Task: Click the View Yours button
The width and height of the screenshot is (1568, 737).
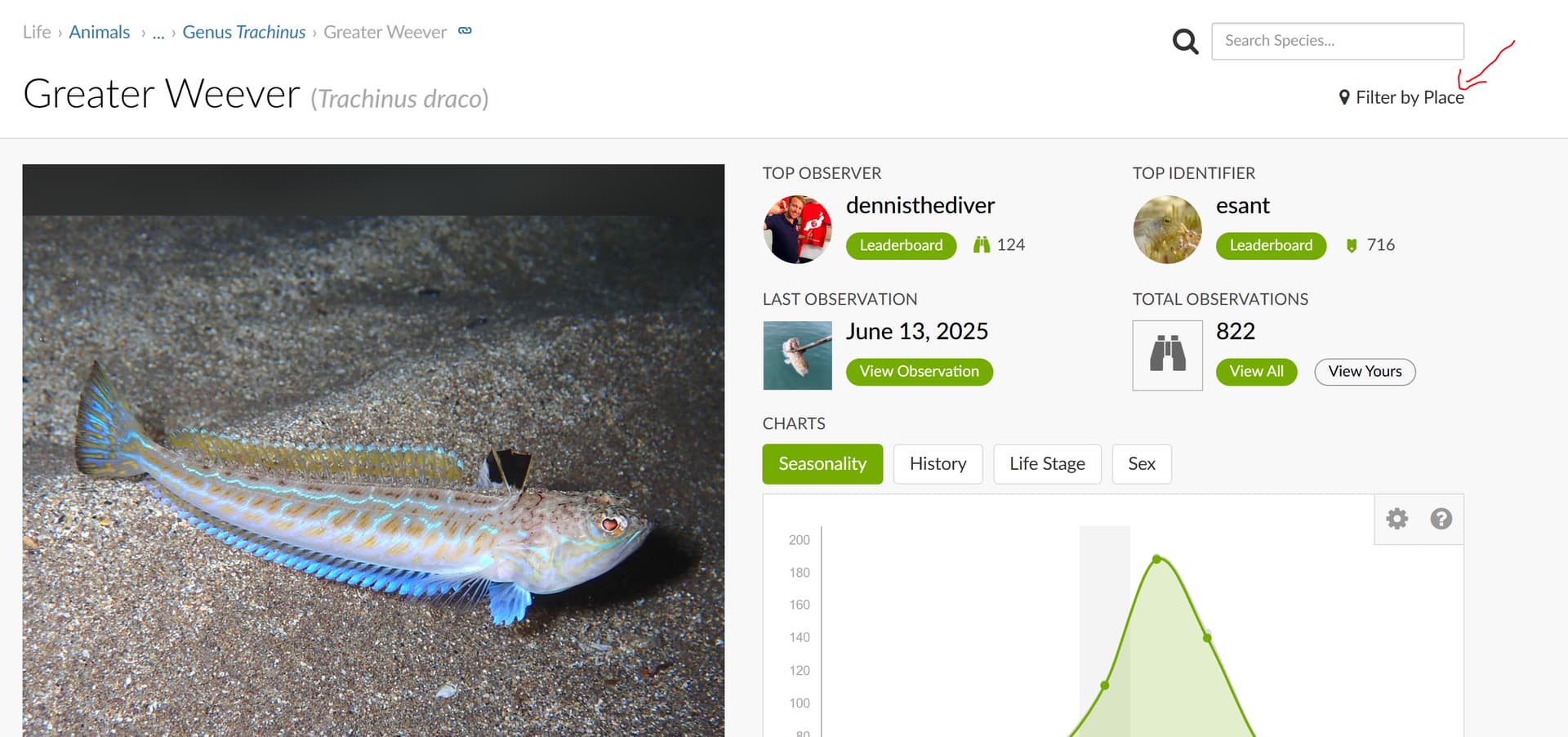Action: tap(1365, 372)
